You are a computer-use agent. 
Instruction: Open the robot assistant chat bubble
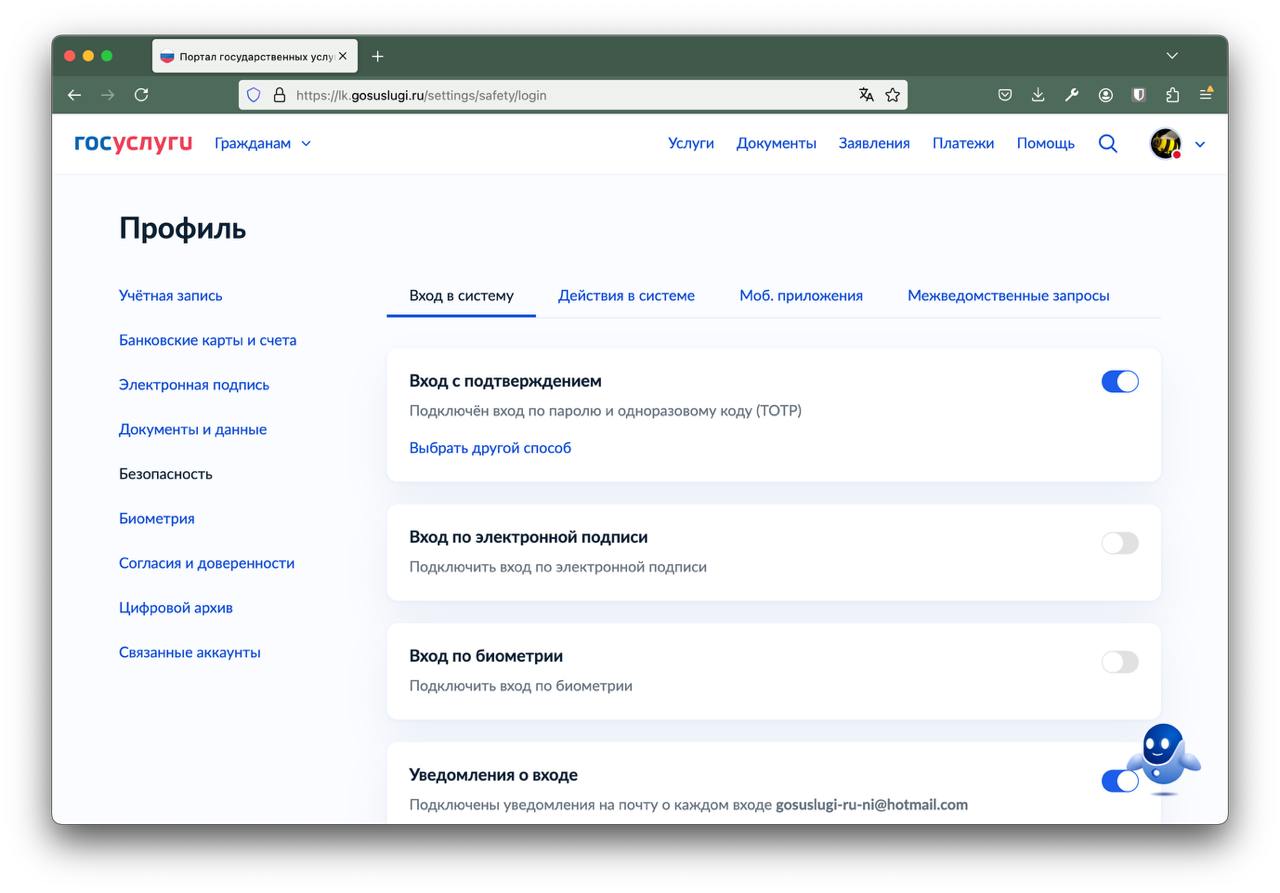pyautogui.click(x=1164, y=757)
